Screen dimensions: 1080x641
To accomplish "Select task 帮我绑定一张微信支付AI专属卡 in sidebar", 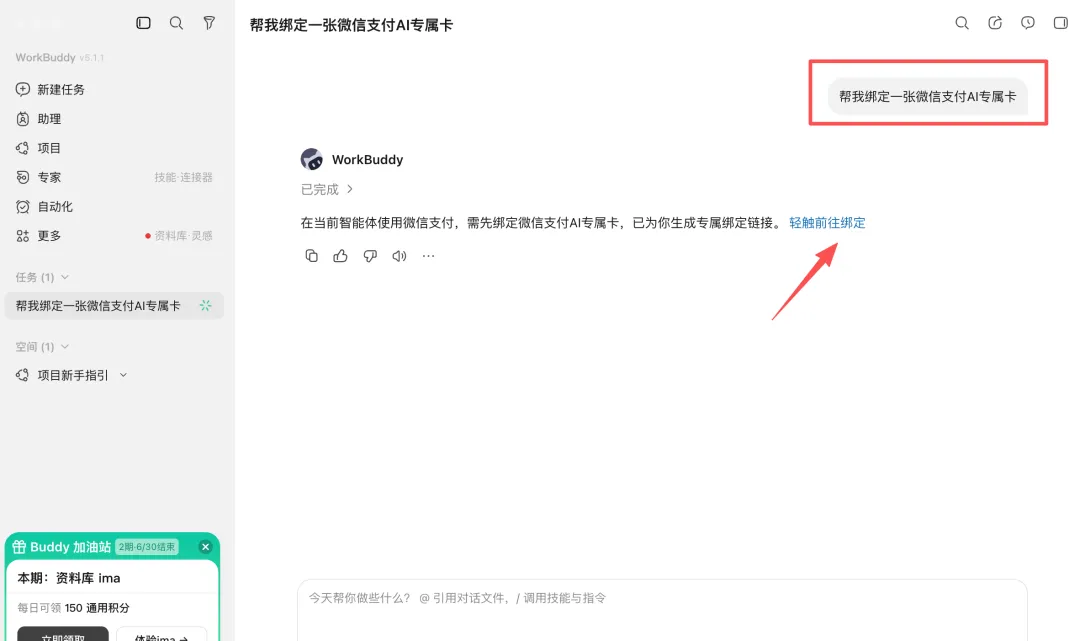I will coord(114,306).
